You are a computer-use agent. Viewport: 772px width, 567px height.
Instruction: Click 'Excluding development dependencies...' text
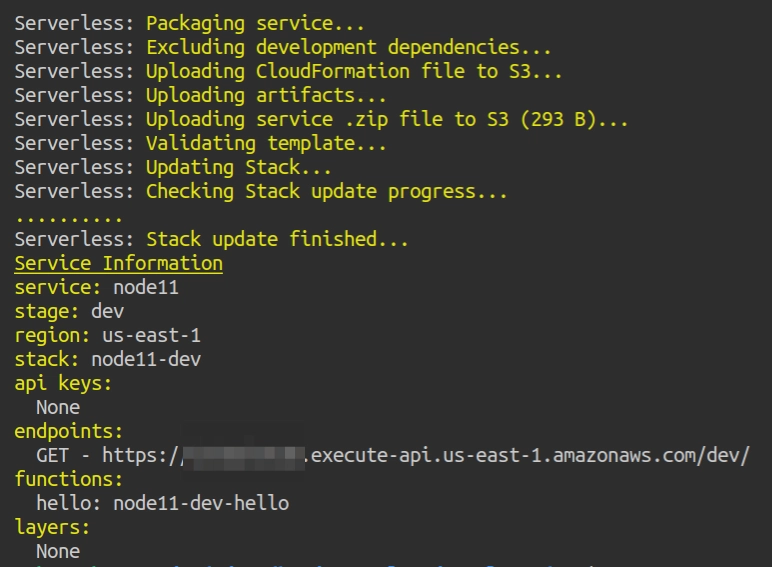[348, 47]
